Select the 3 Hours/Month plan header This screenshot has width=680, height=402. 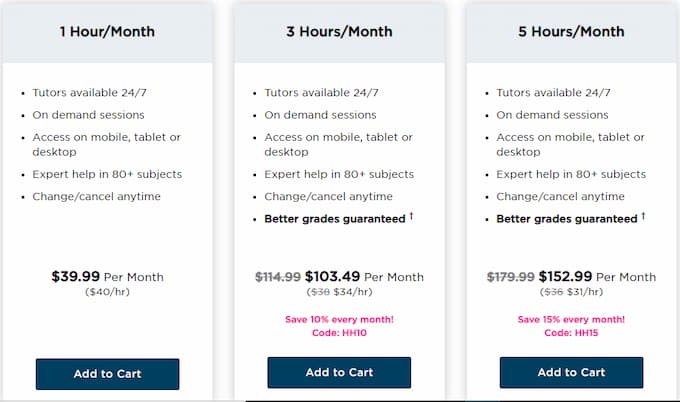[339, 31]
